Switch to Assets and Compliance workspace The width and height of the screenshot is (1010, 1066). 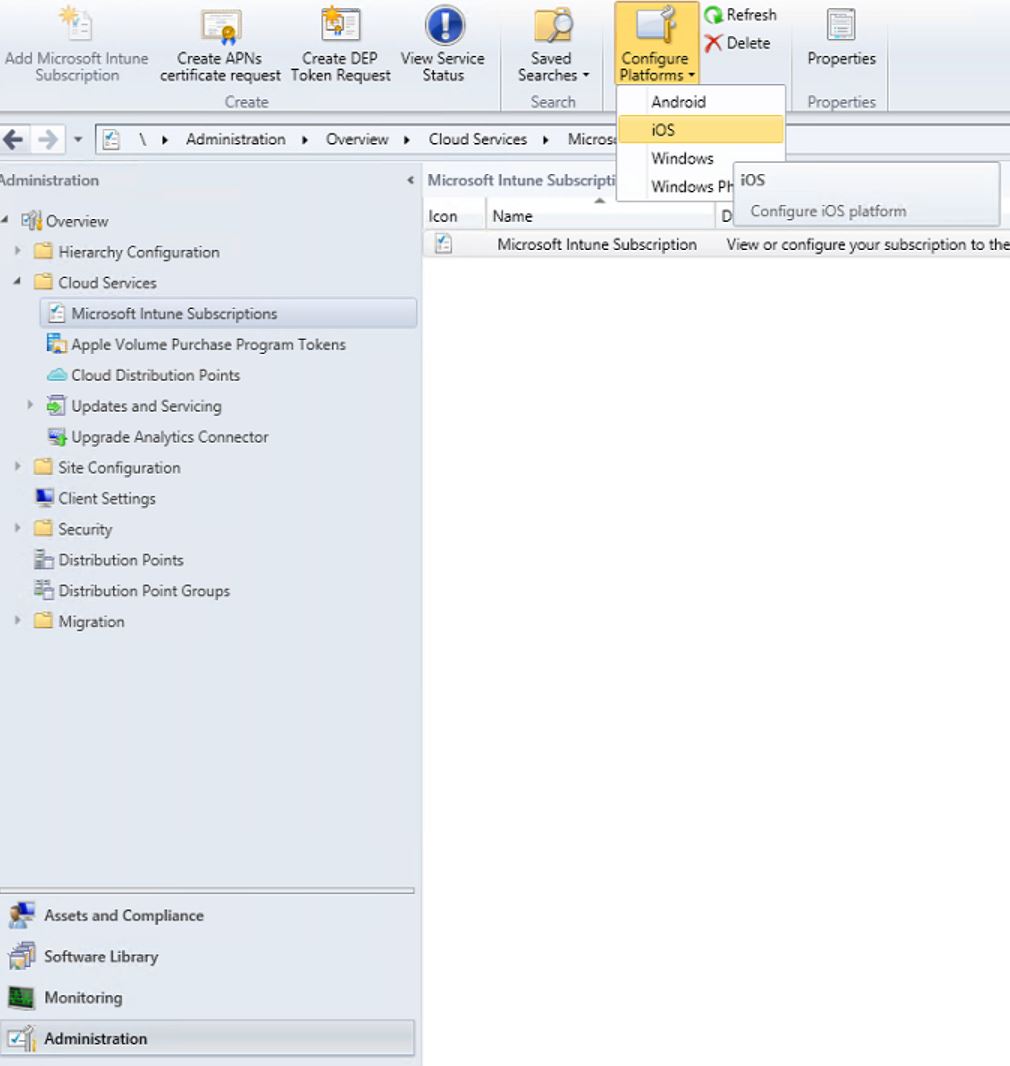[x=207, y=916]
